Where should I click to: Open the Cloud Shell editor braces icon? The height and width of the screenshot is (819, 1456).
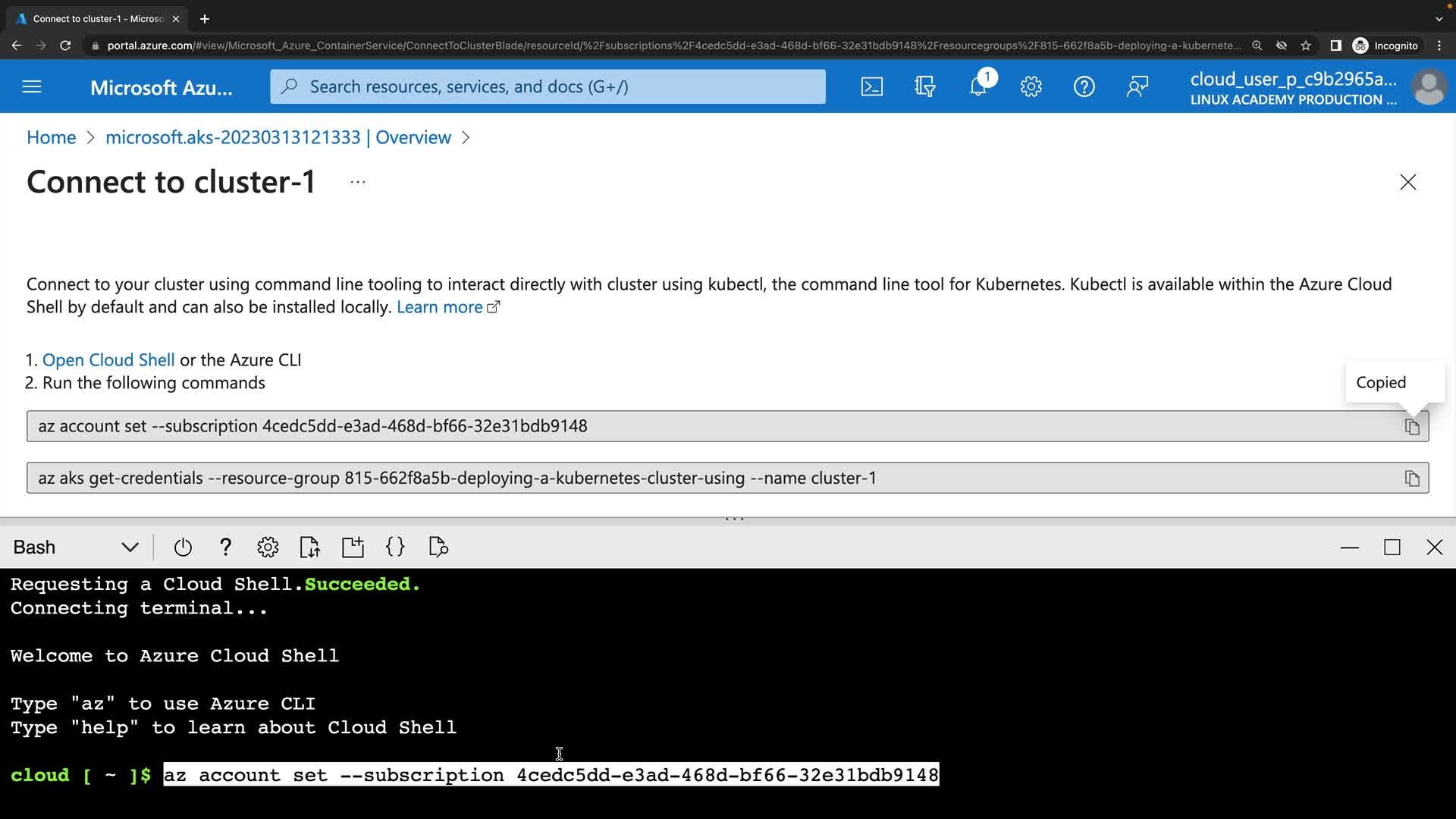pyautogui.click(x=395, y=548)
